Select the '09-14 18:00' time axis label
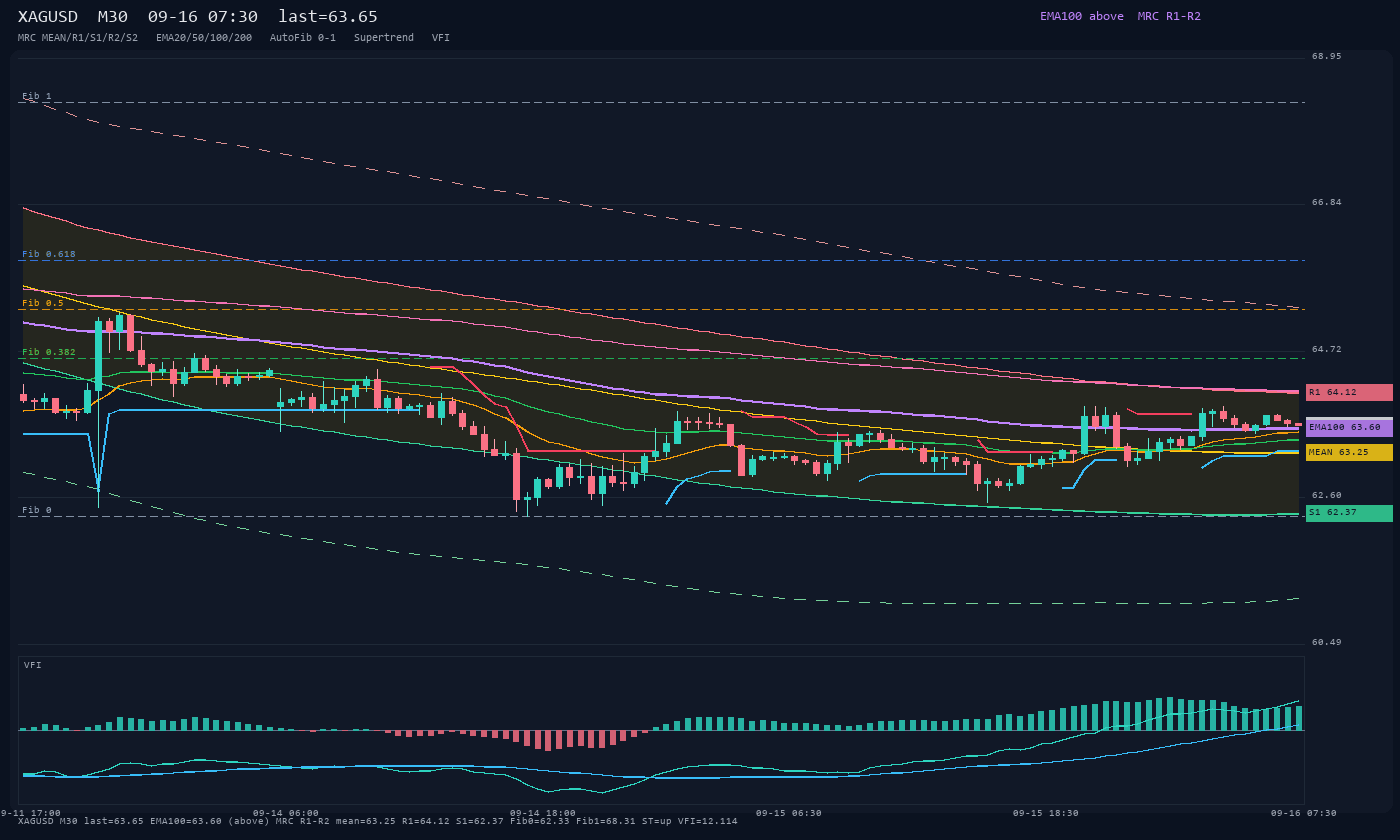 543,813
